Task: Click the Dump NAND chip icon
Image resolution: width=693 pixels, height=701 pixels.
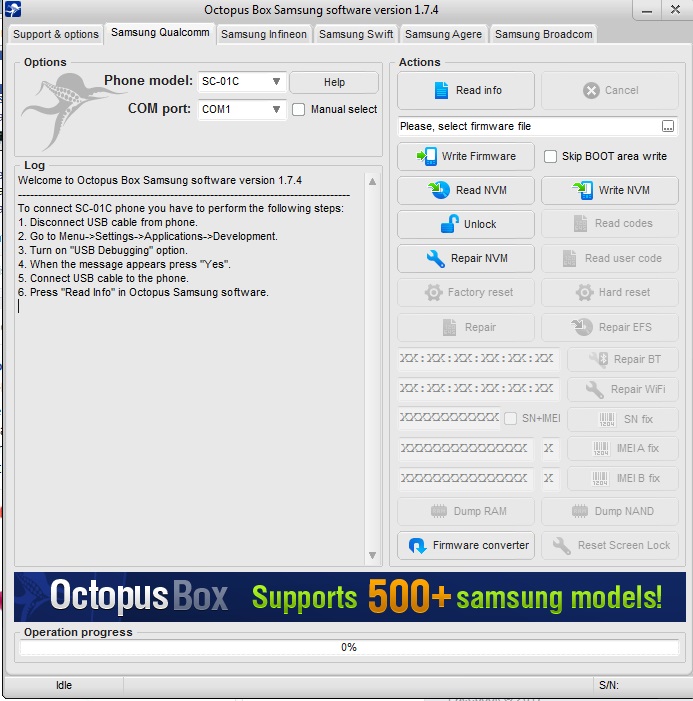Action: pos(580,511)
